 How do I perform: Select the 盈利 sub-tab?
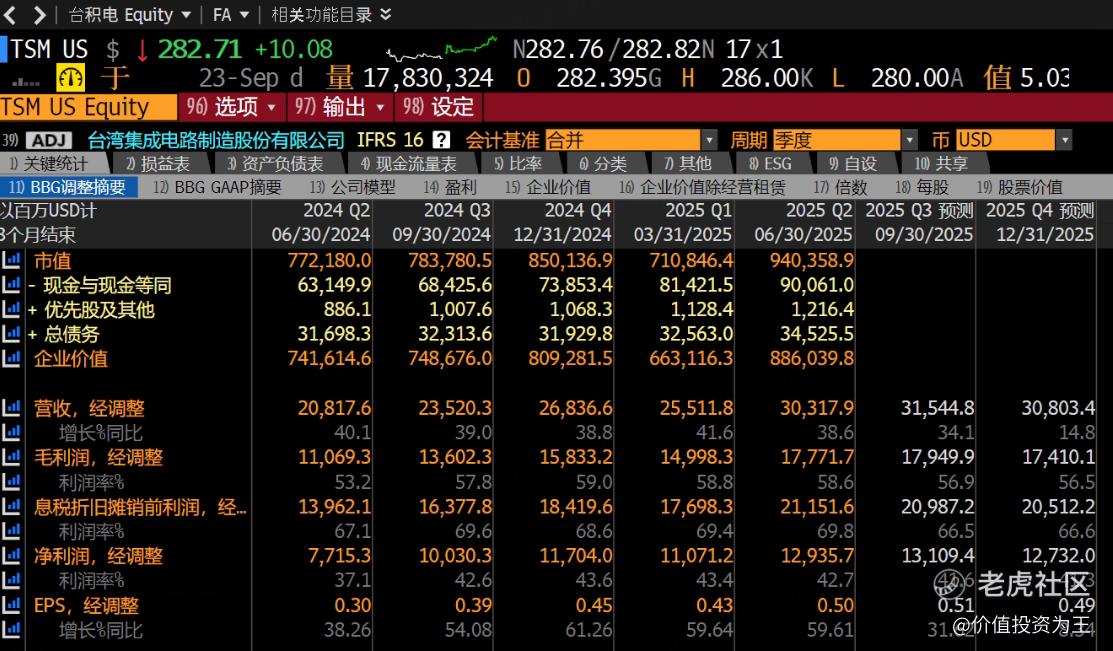tap(450, 187)
